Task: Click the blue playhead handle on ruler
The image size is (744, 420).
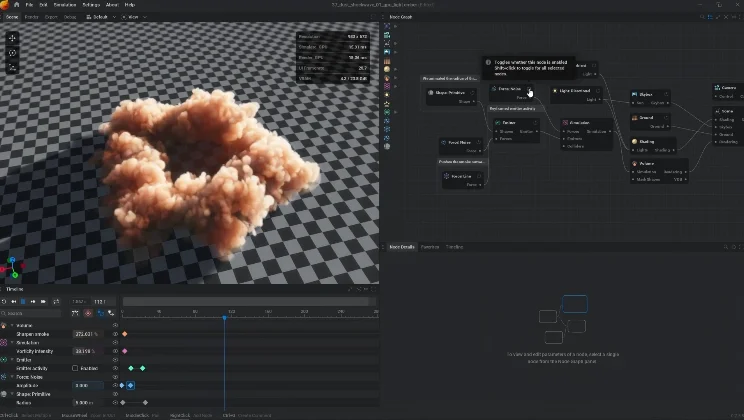Action: (224, 317)
